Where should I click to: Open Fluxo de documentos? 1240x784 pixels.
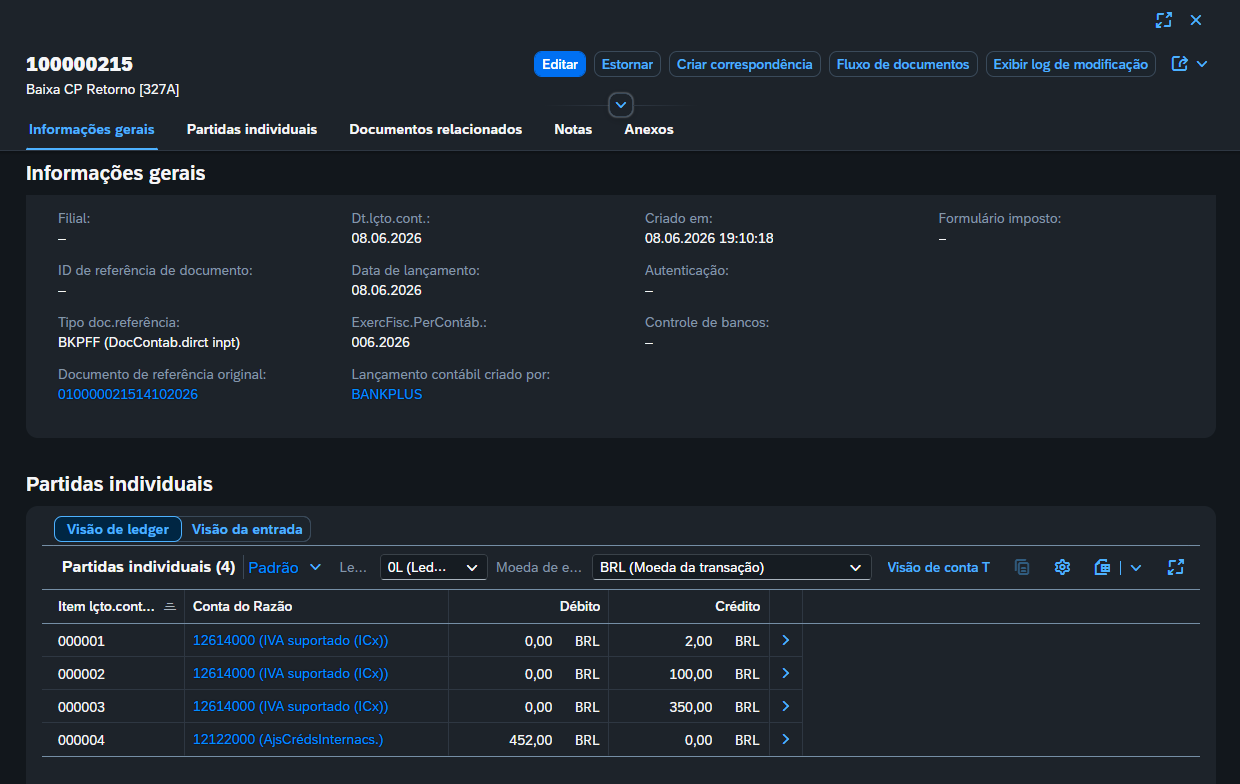click(903, 64)
